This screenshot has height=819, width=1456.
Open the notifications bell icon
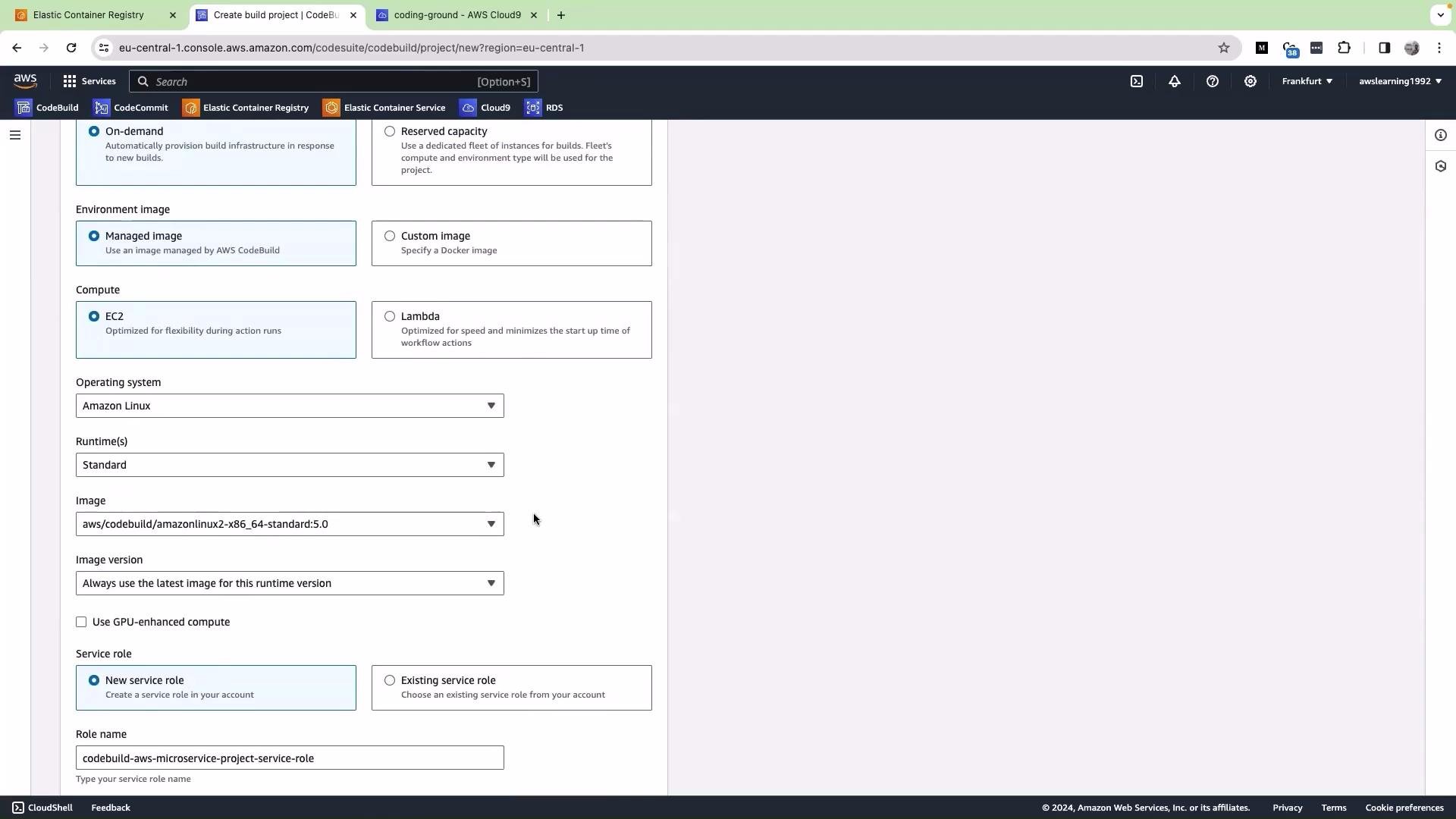tap(1175, 81)
